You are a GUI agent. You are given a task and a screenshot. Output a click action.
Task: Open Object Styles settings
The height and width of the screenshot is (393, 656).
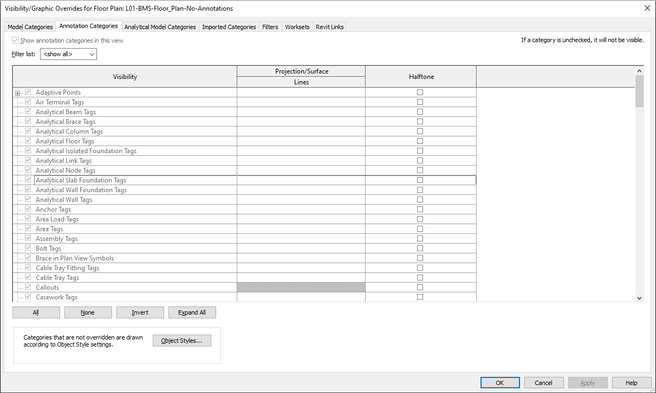coord(182,341)
